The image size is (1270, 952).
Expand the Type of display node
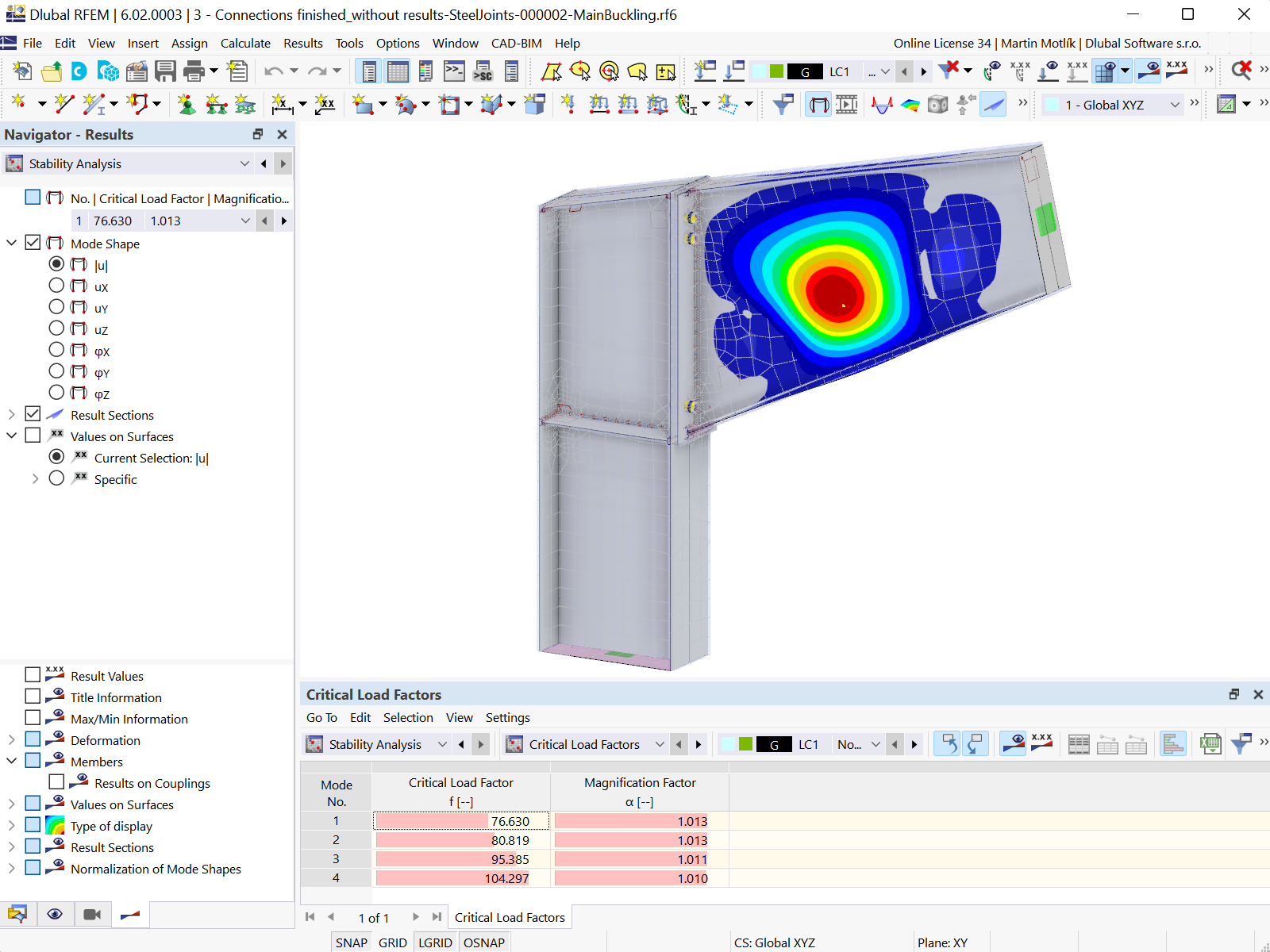[x=11, y=825]
